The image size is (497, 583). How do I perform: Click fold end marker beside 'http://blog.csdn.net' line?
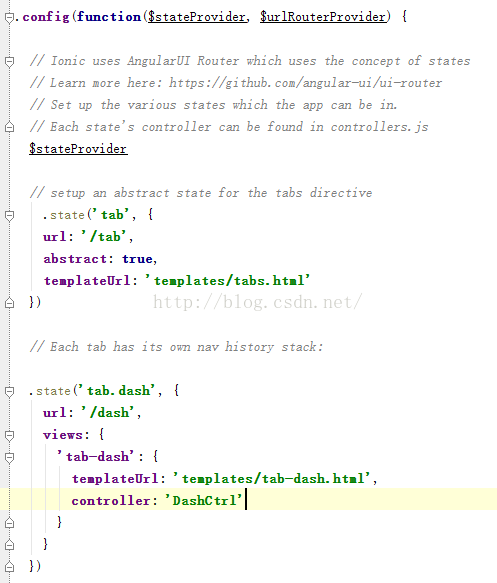pos(9,303)
